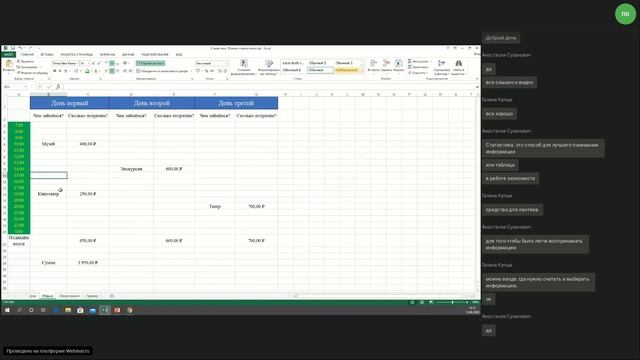The width and height of the screenshot is (640, 360).
Task: Open the Merge and Center dropdown arrow
Action: point(191,71)
